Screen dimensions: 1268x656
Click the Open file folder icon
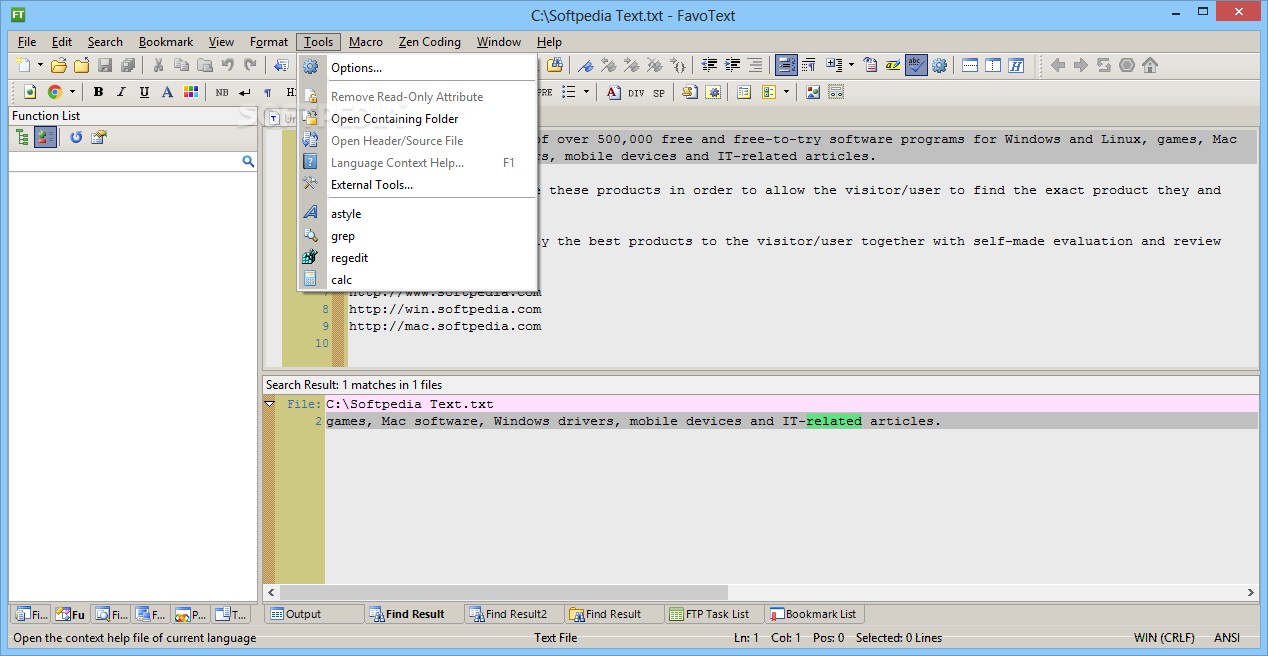coord(59,66)
